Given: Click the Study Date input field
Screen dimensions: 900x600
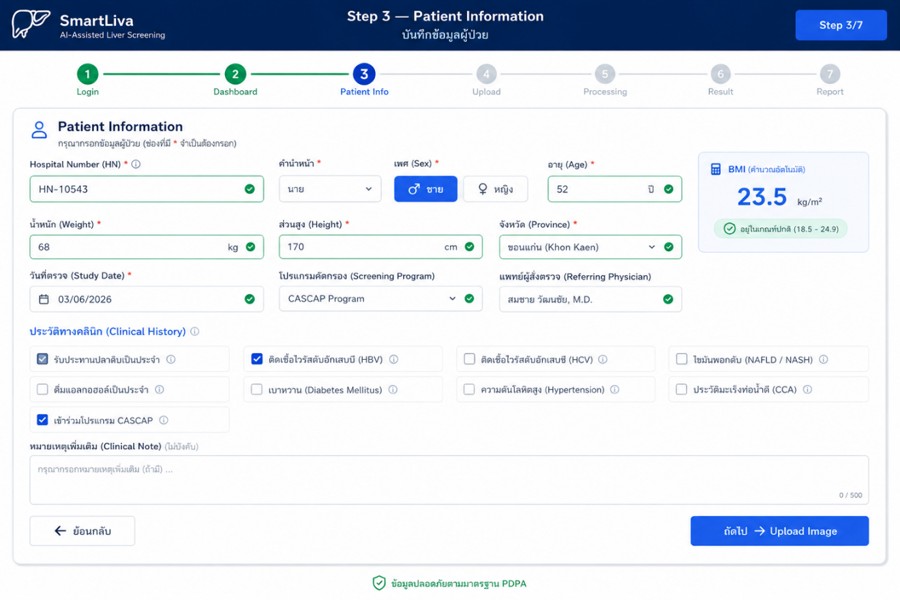Looking at the screenshot, I should (147, 299).
